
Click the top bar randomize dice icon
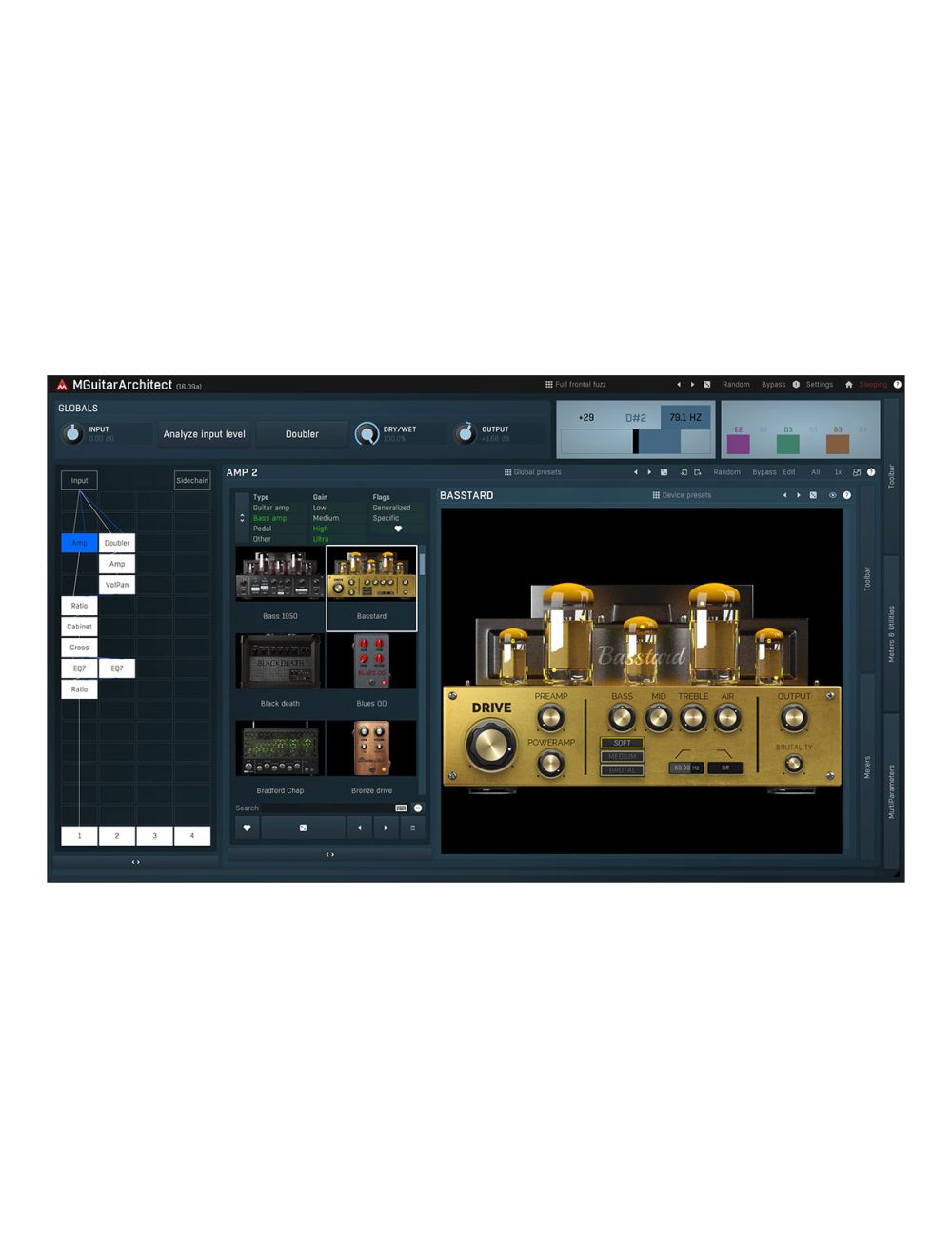[x=707, y=385]
